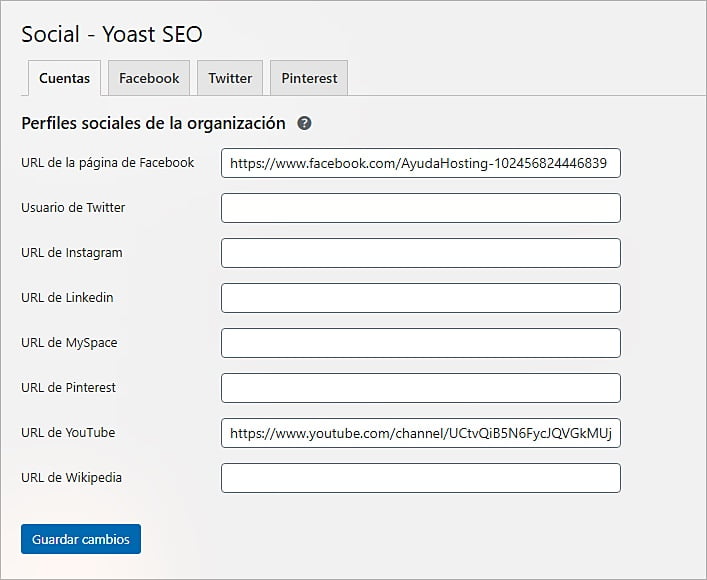The height and width of the screenshot is (580, 707).
Task: Click the 'Usuario de Twitter' label text
Action: [73, 208]
